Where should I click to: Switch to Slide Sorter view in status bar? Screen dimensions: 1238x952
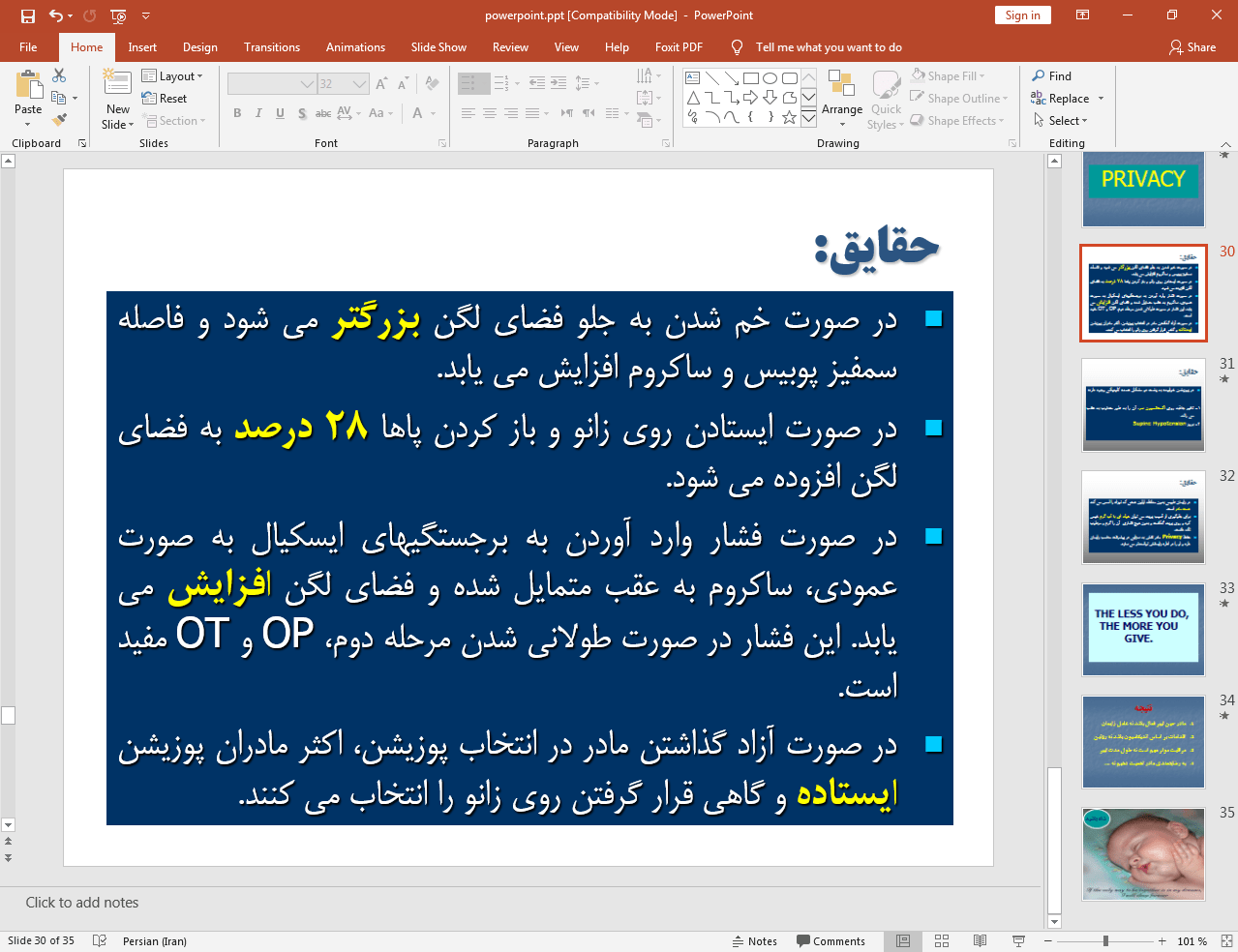tap(941, 940)
